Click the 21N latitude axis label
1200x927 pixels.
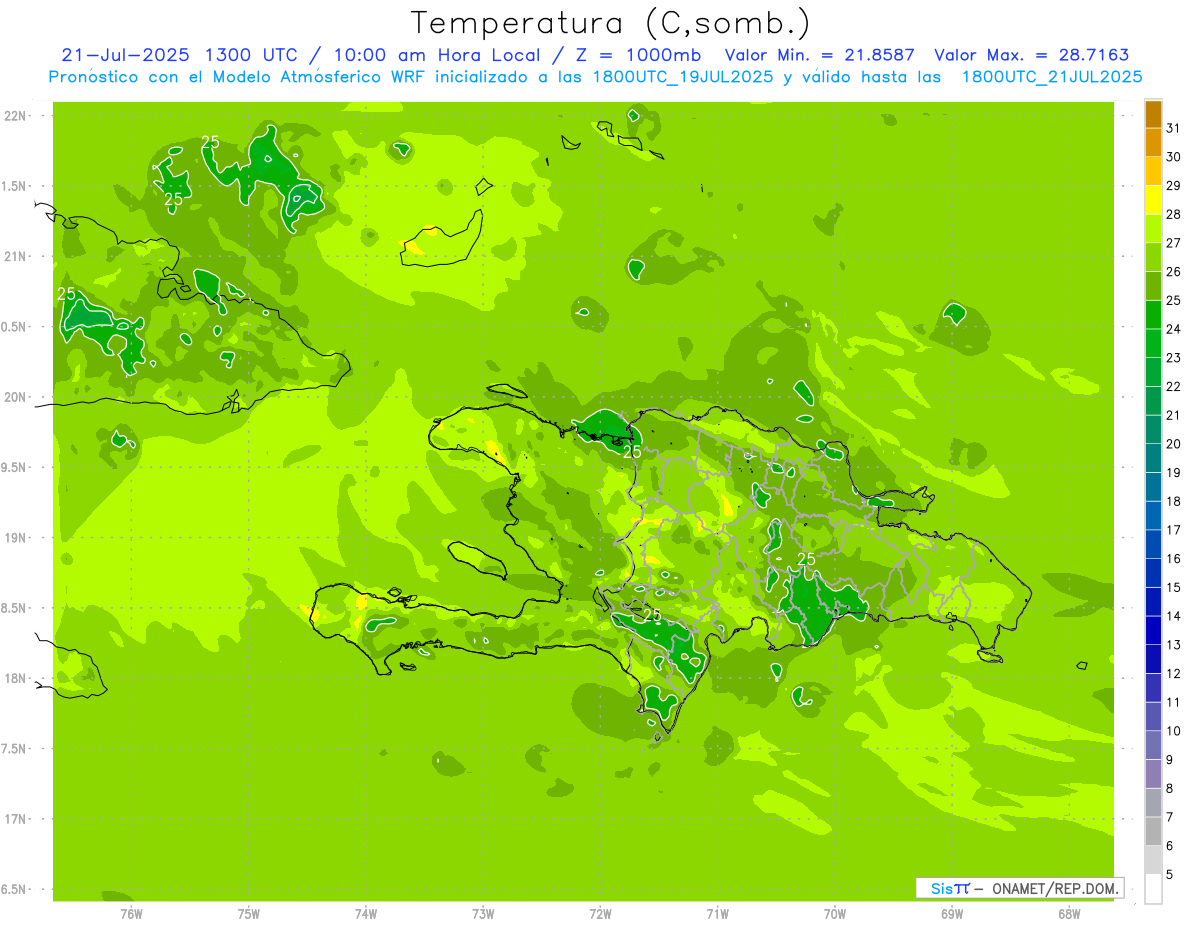(x=16, y=256)
